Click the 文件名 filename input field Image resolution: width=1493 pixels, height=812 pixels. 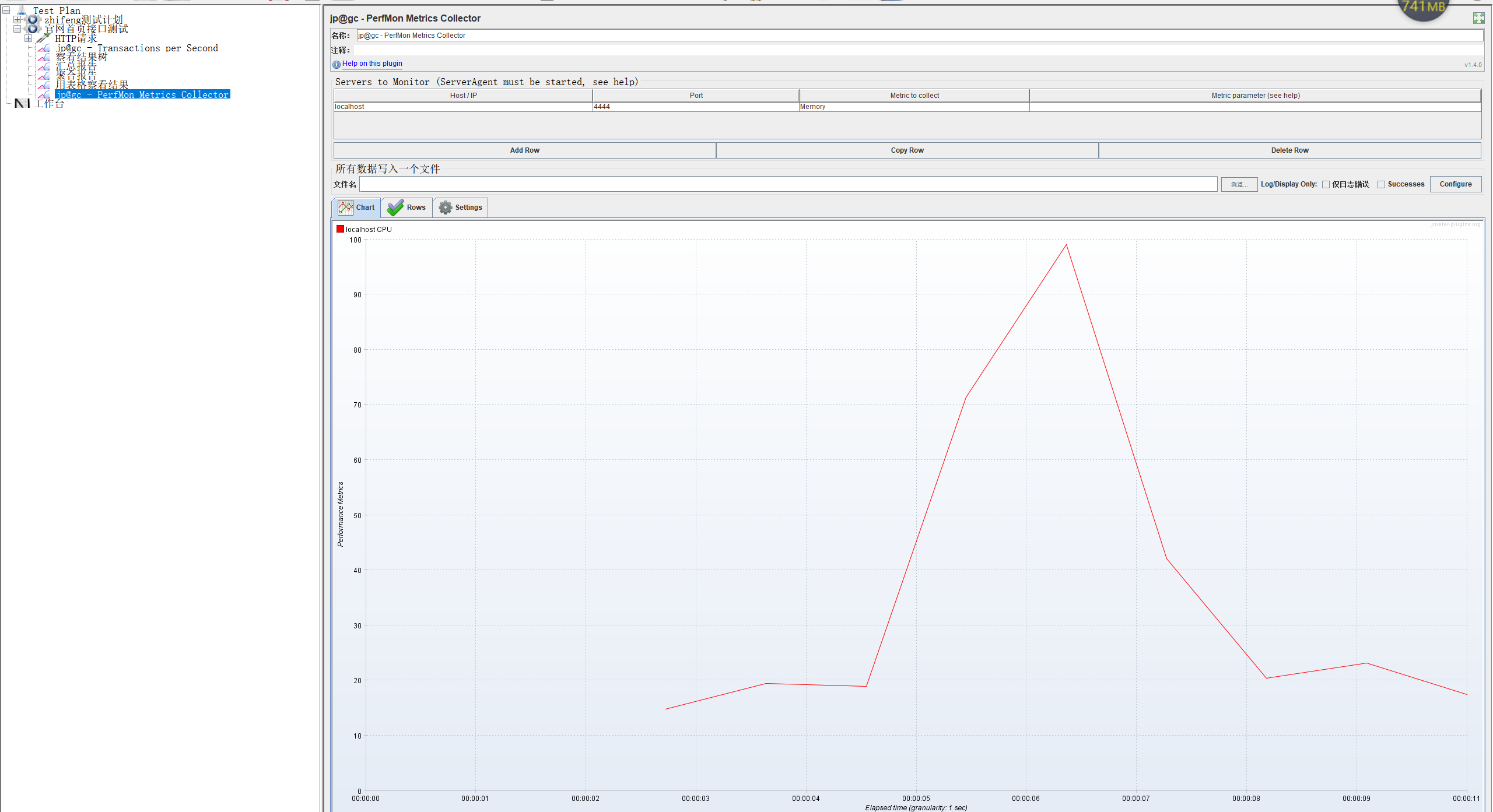point(788,184)
